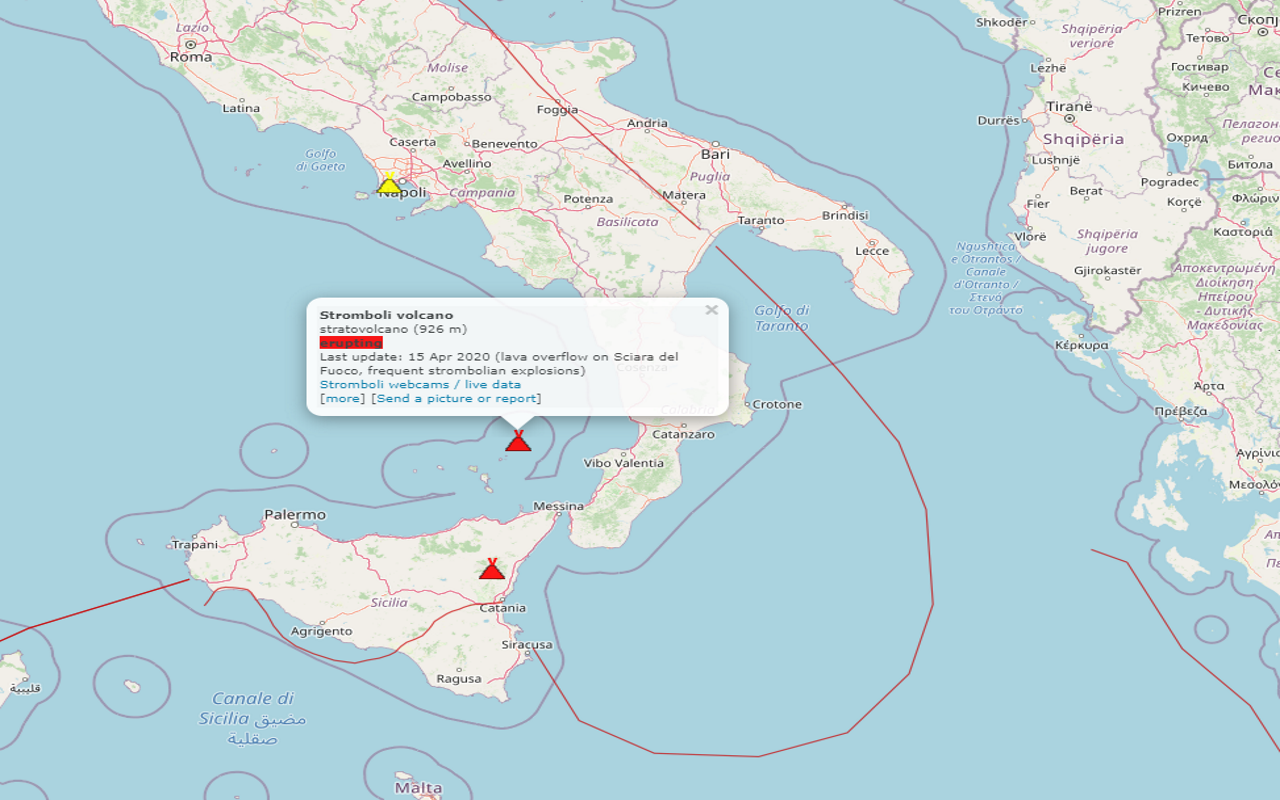Click the red erupting status label
Viewport: 1280px width, 800px height.
[x=351, y=342]
